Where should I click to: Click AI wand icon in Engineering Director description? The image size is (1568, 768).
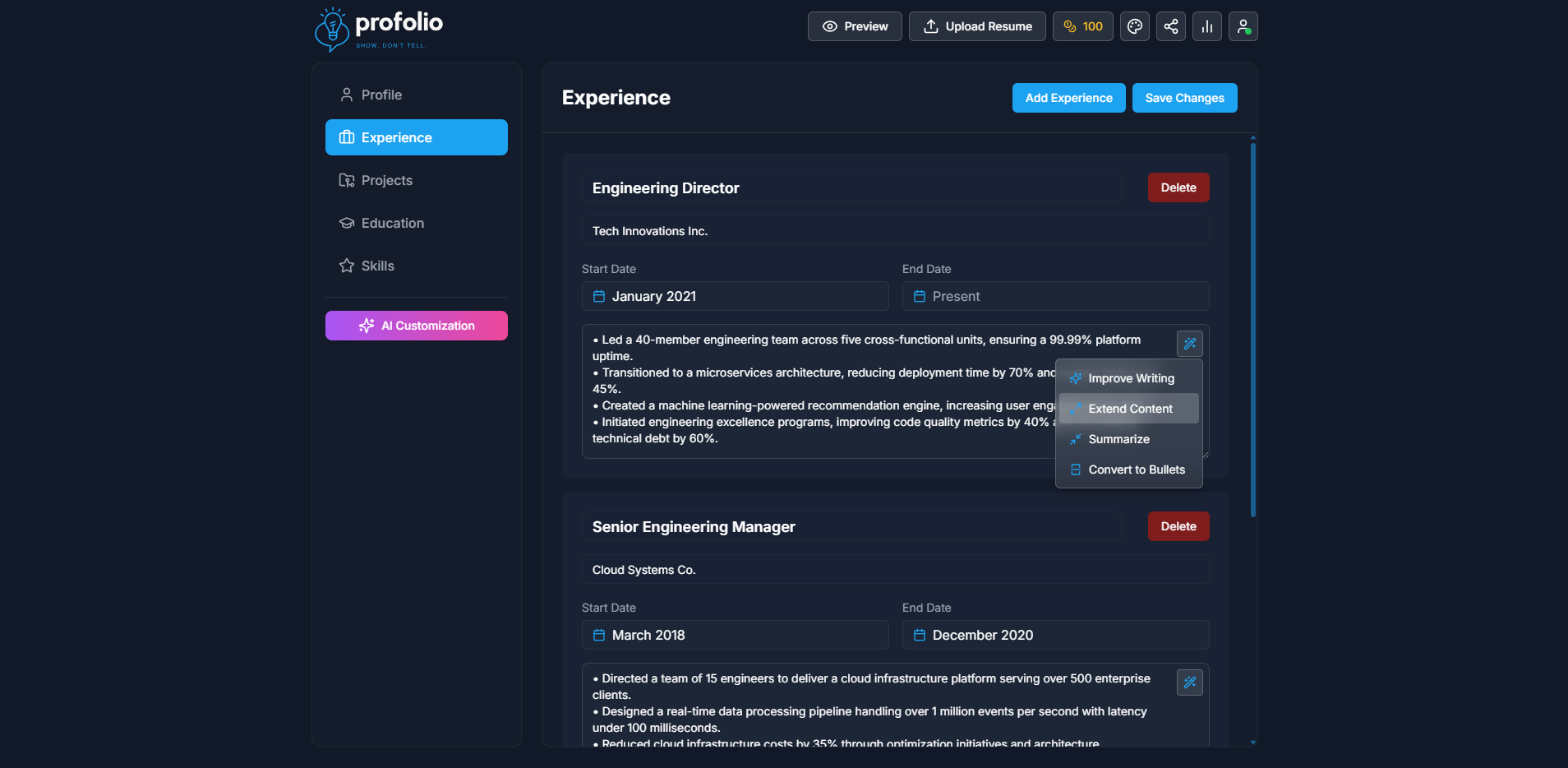pos(1190,344)
